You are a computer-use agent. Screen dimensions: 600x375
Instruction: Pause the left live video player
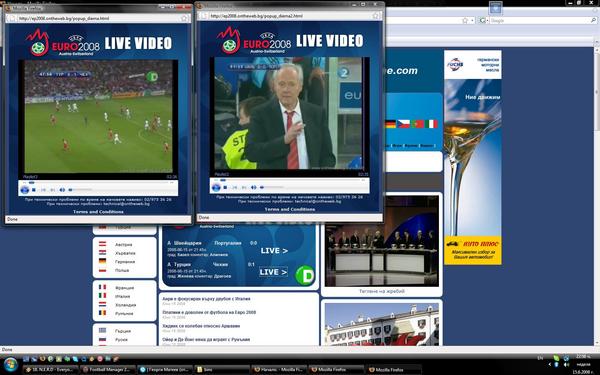pos(24,190)
